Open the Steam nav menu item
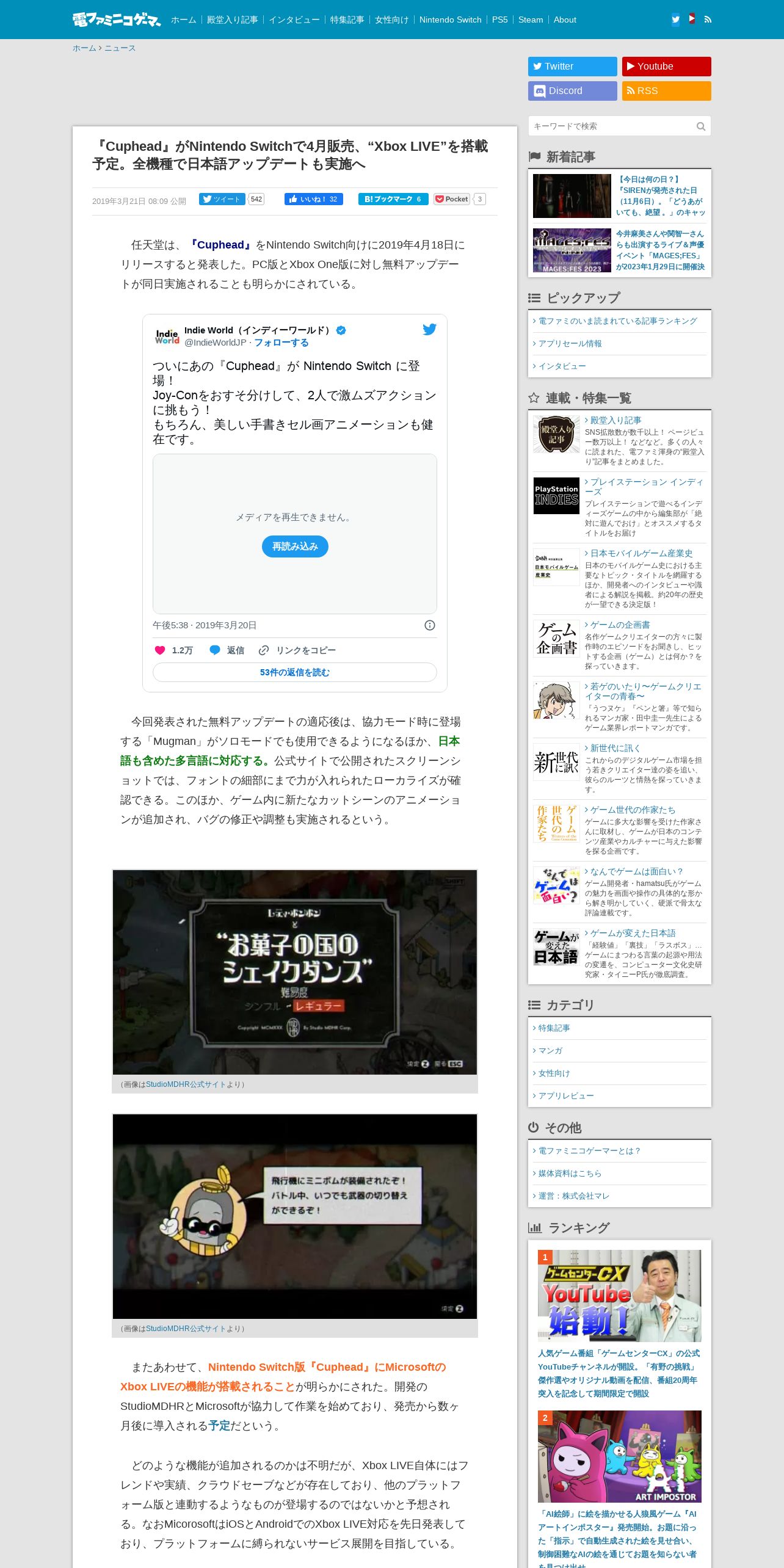 pos(531,20)
